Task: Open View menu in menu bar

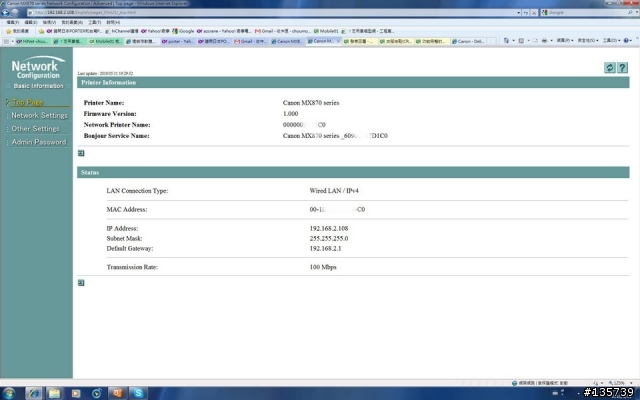Action: (49, 22)
